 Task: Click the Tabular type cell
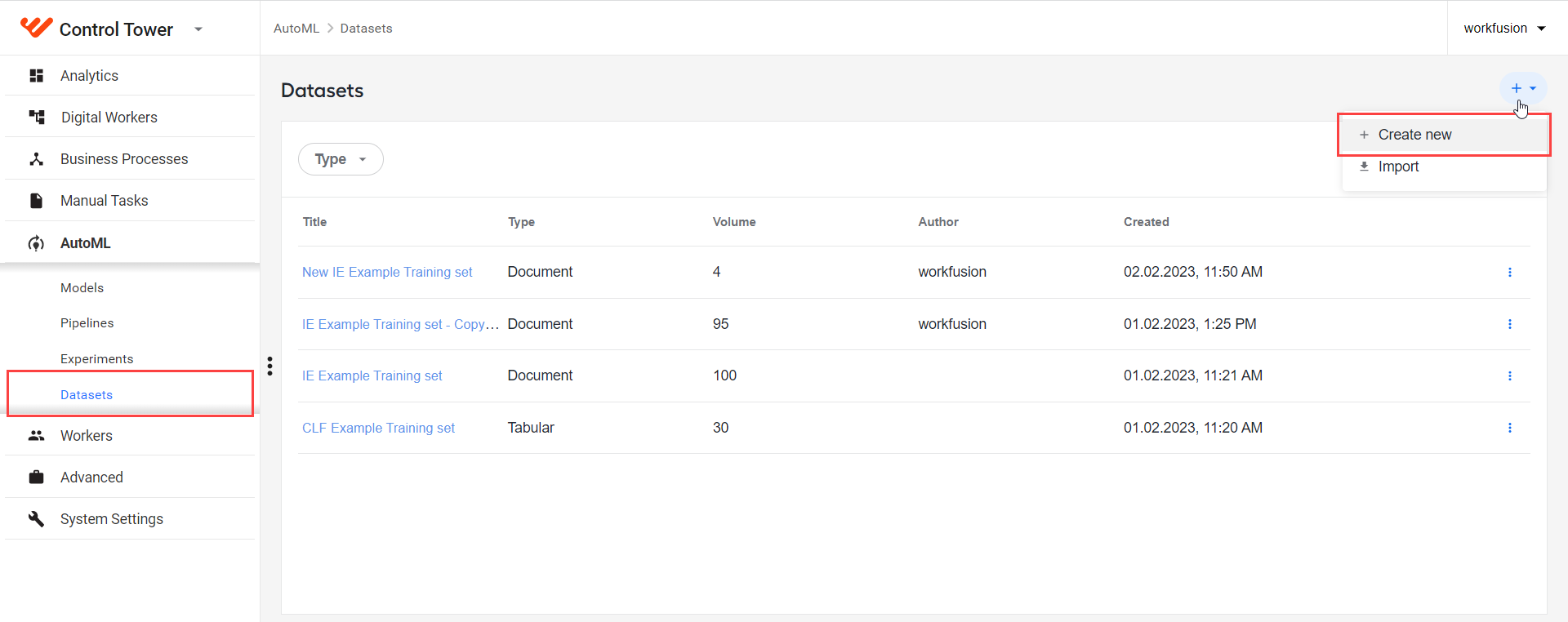(531, 428)
